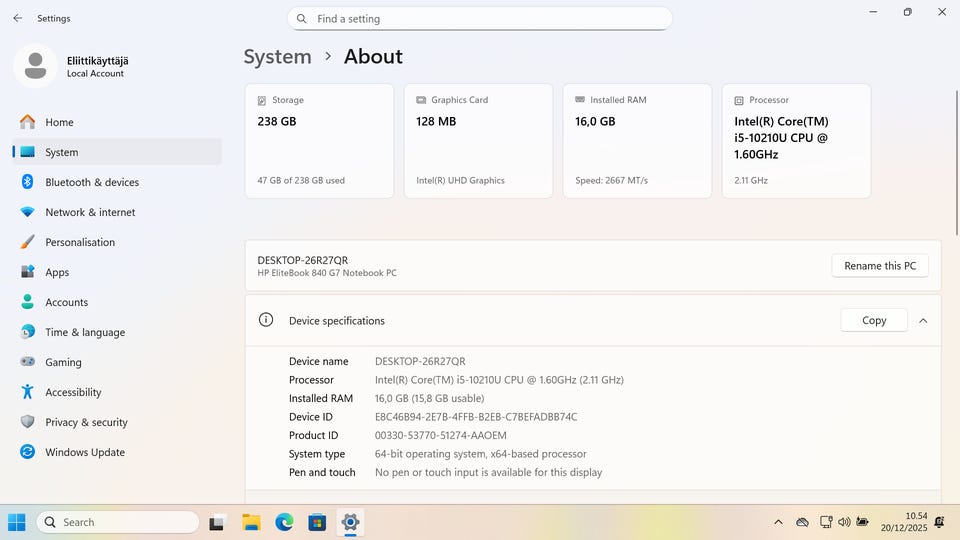Viewport: 960px width, 540px height.
Task: Click the search magnifier in Find a setting
Action: (302, 19)
